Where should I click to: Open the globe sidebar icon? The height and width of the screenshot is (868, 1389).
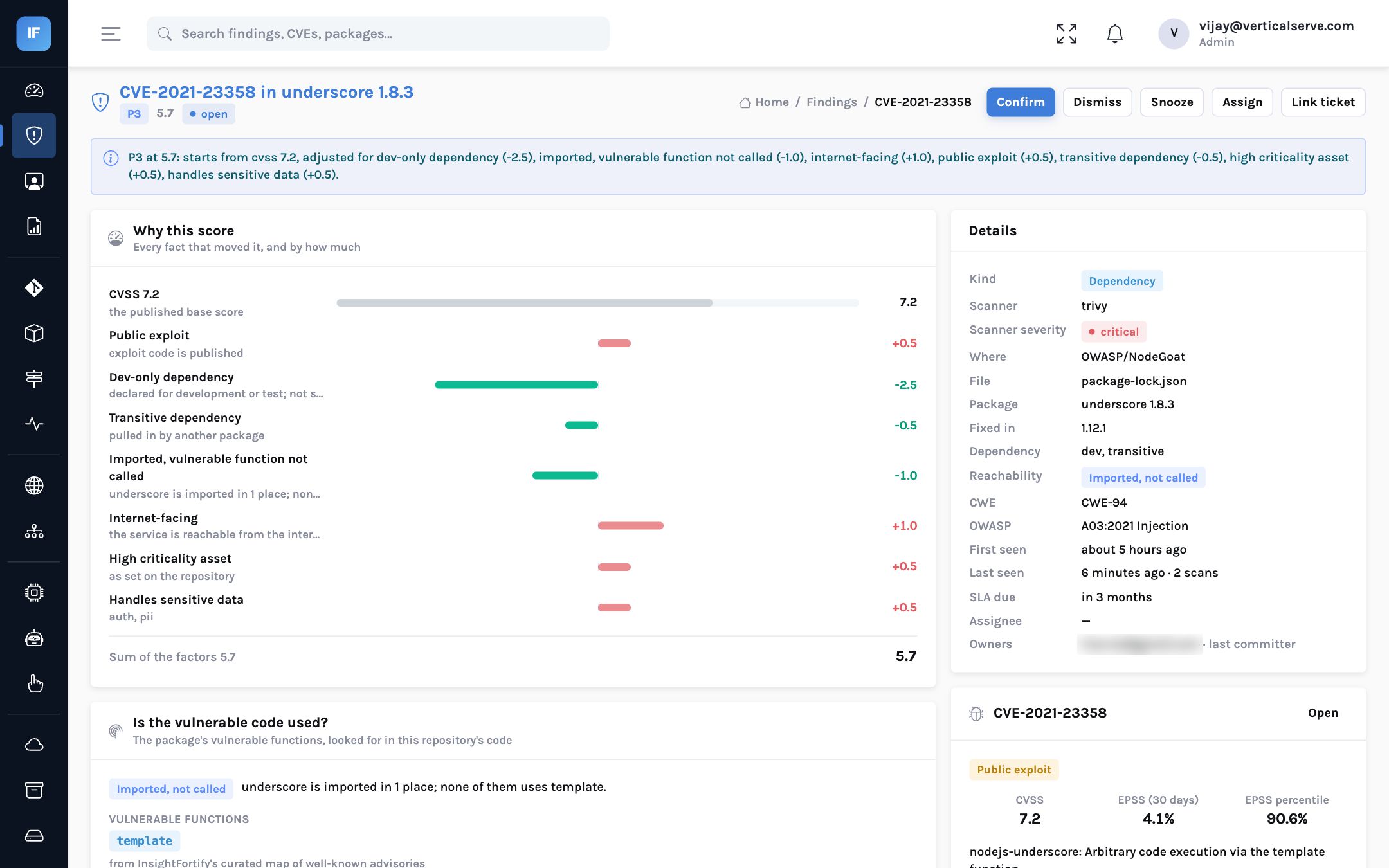click(34, 485)
